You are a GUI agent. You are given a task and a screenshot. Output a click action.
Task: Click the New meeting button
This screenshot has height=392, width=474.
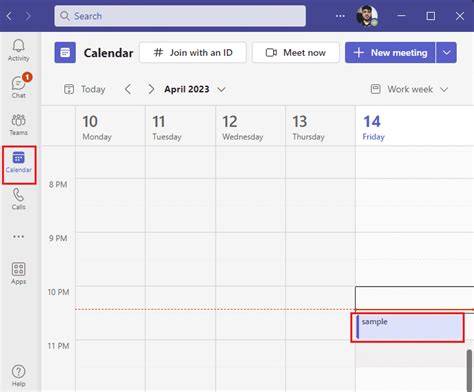390,52
